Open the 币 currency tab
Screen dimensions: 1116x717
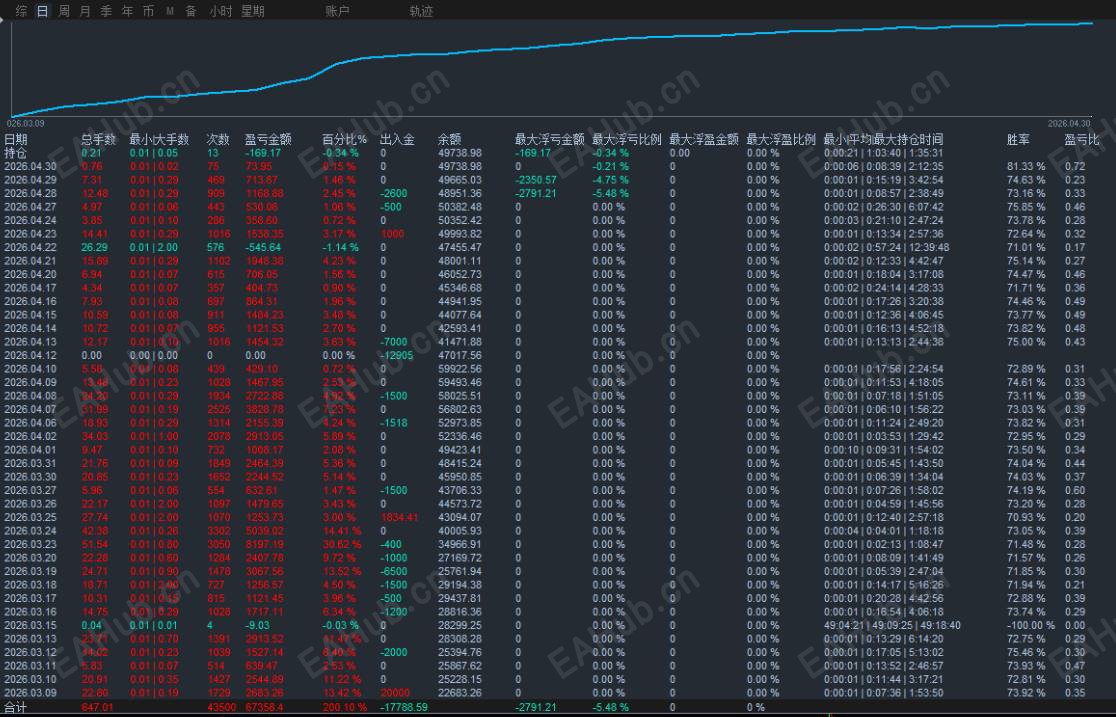[148, 11]
